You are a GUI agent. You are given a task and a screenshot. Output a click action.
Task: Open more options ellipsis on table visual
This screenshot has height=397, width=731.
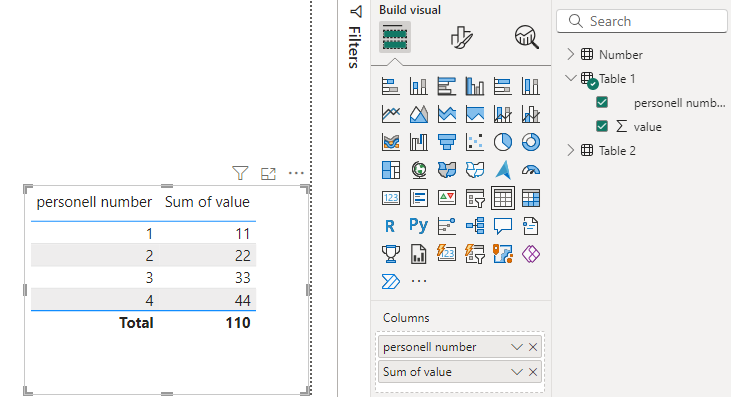296,173
